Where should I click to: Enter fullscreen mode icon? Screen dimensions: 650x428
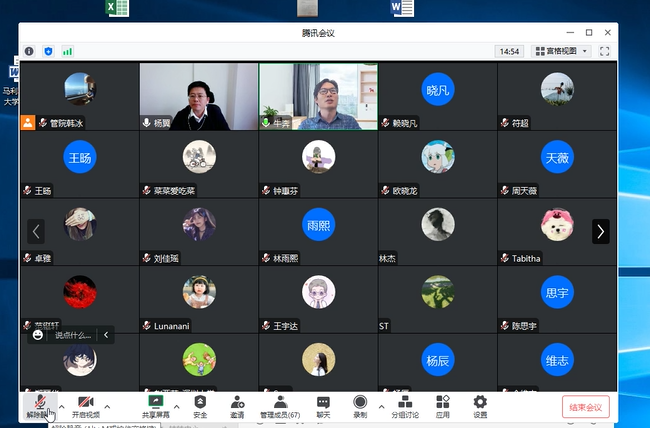click(604, 51)
